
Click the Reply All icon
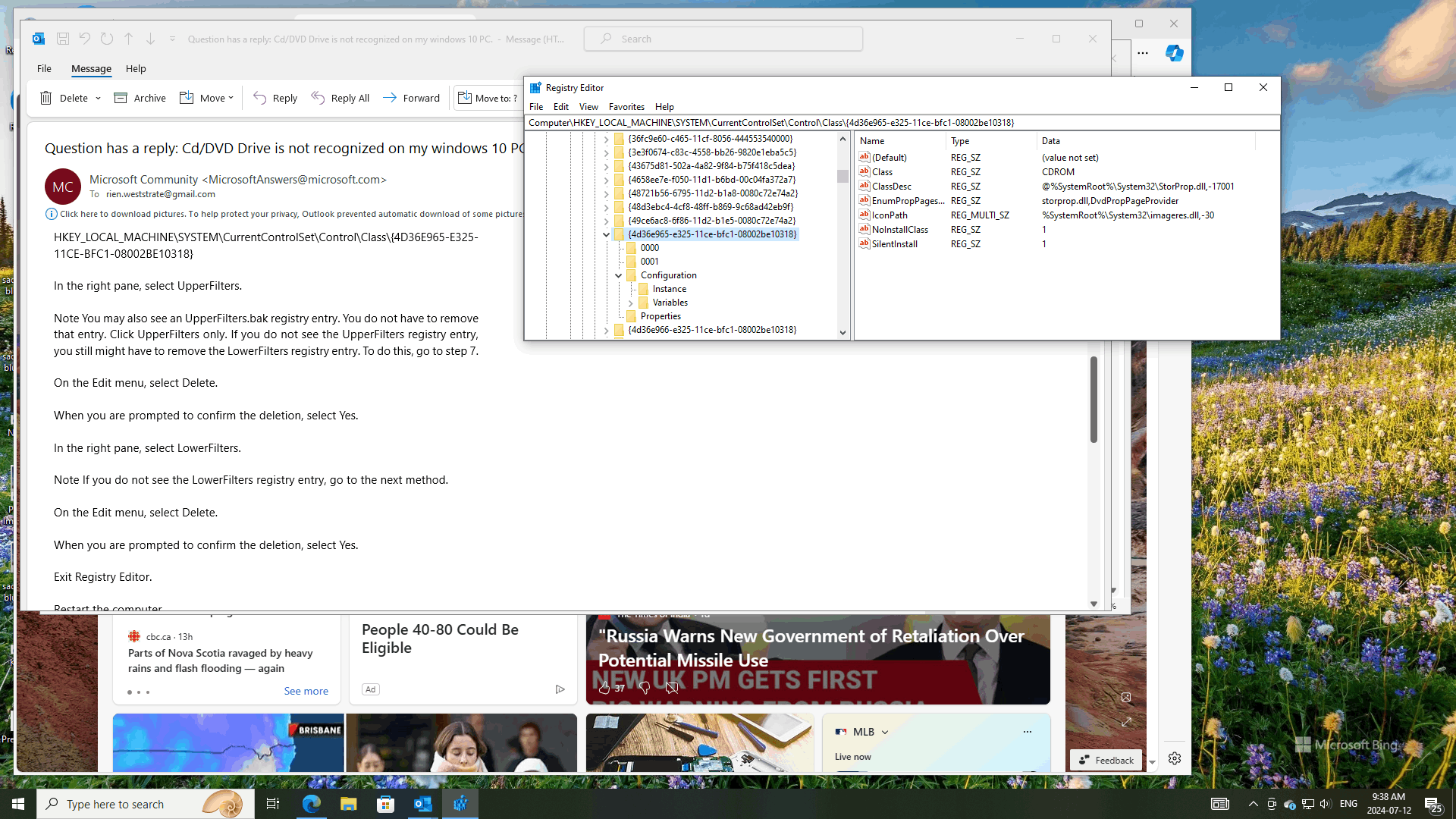[318, 98]
